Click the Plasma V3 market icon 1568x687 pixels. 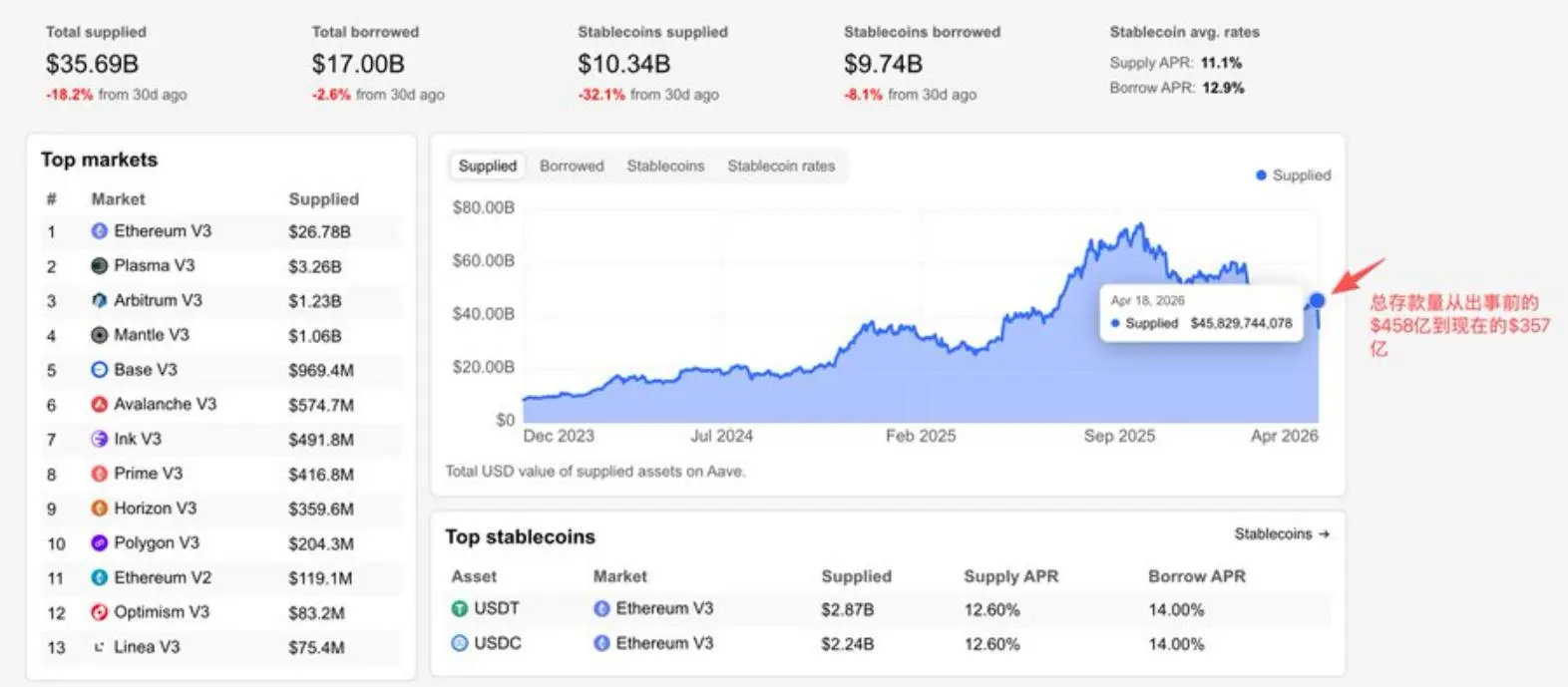pyautogui.click(x=100, y=266)
